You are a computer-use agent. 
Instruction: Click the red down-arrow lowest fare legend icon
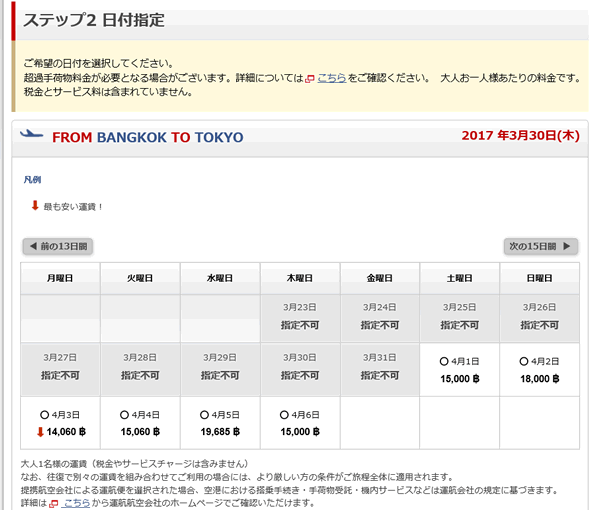point(35,206)
